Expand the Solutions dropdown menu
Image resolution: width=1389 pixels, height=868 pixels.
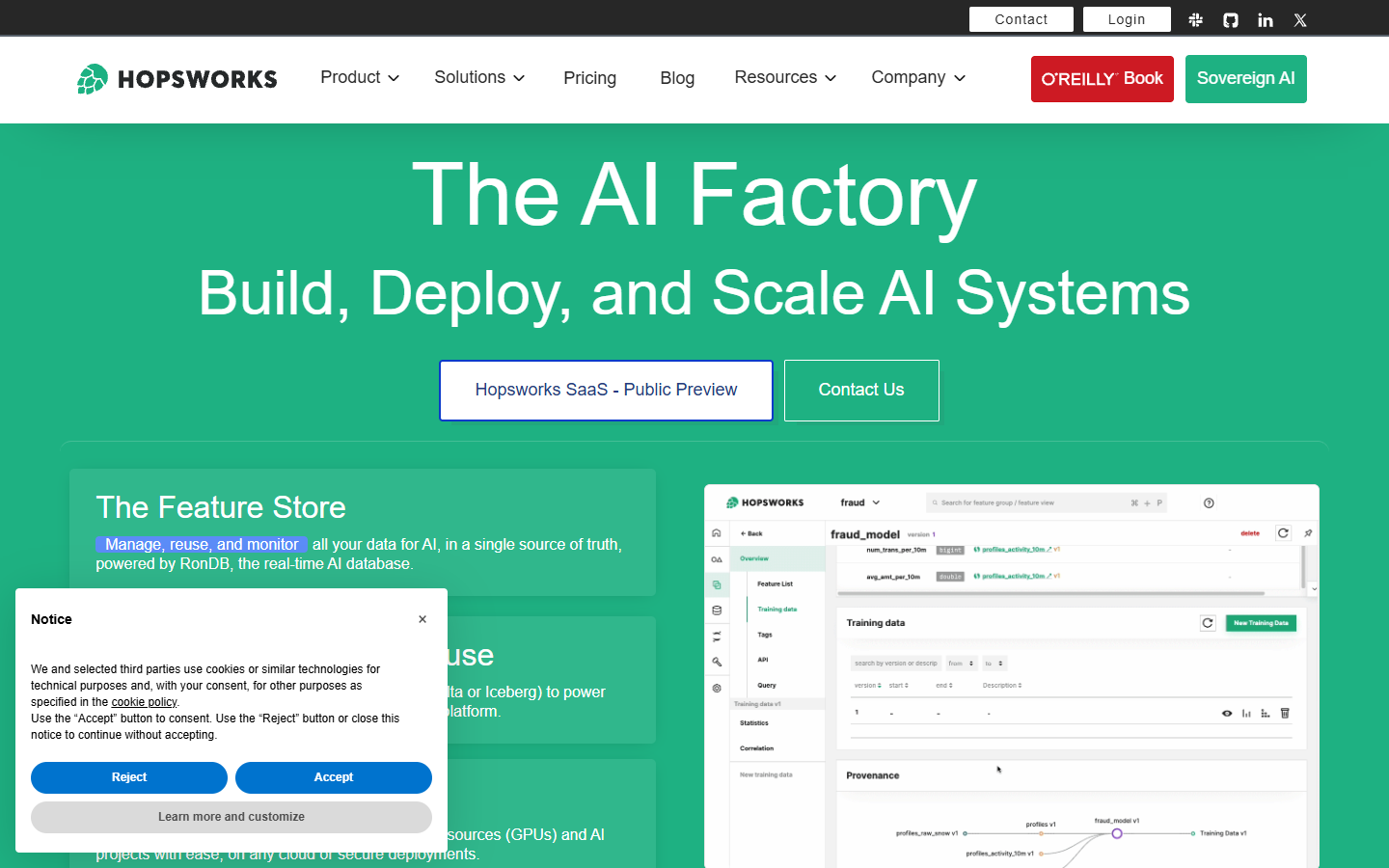click(479, 77)
